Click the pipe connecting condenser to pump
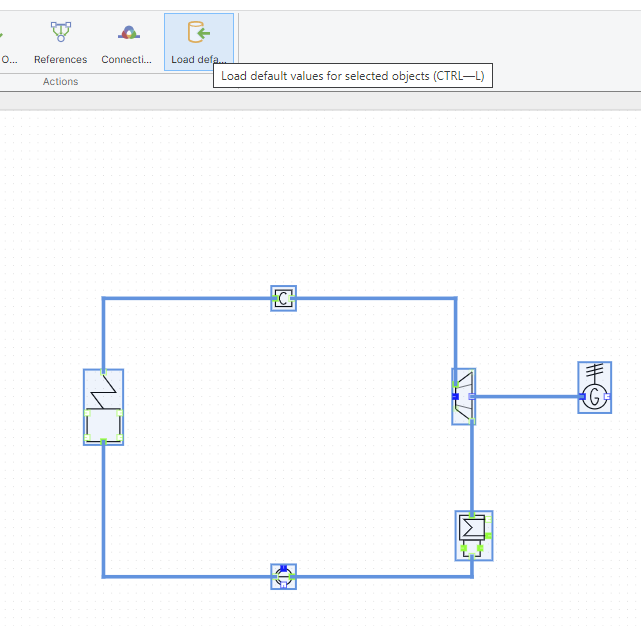Image resolution: width=641 pixels, height=626 pixels. click(x=380, y=577)
